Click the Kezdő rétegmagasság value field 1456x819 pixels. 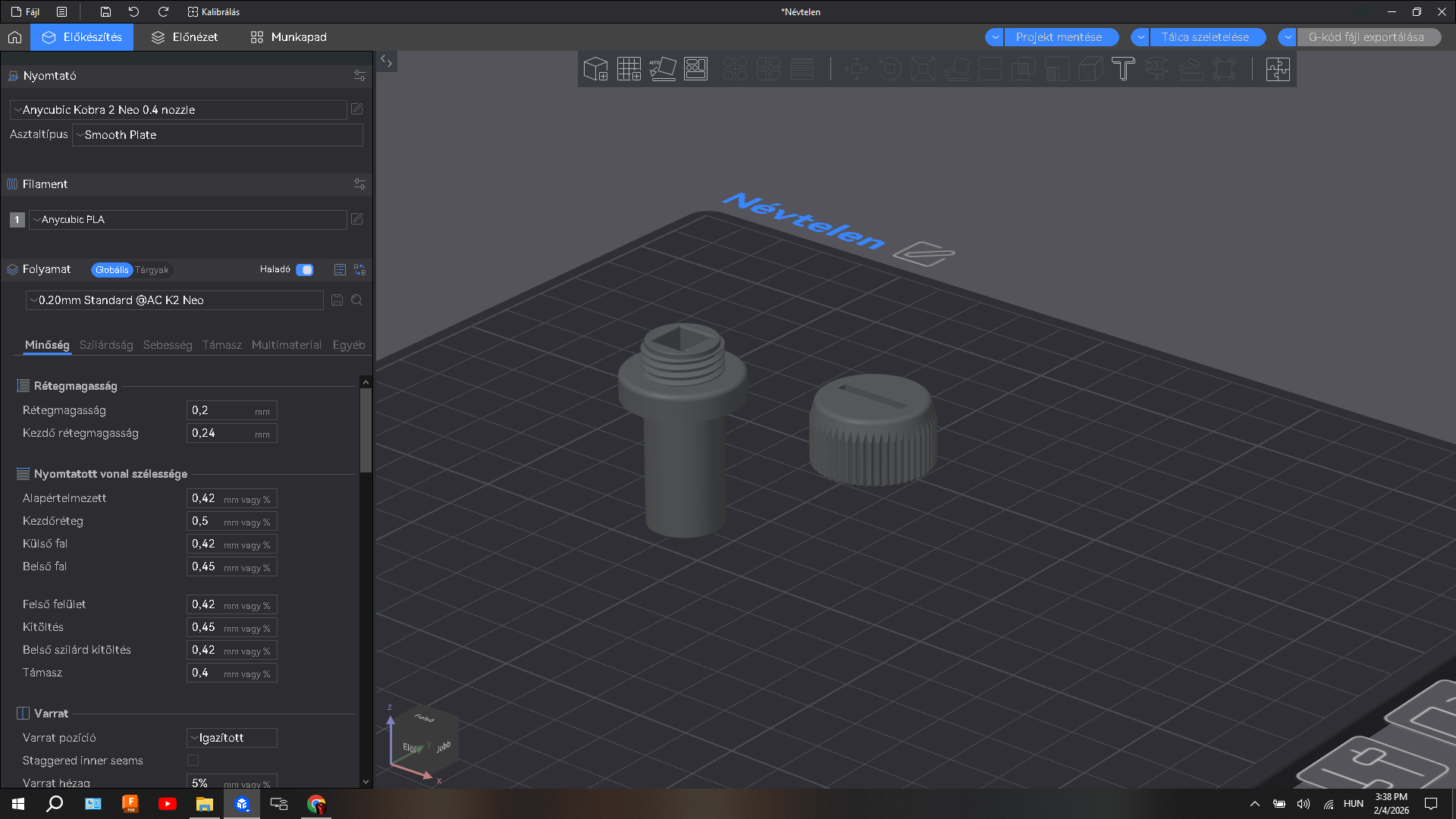click(232, 433)
